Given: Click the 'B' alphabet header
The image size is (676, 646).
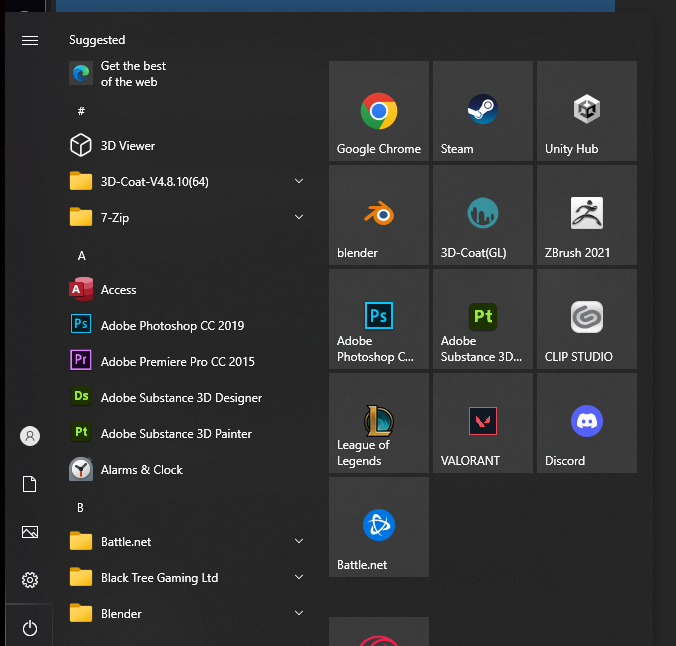Looking at the screenshot, I should coord(81,508).
